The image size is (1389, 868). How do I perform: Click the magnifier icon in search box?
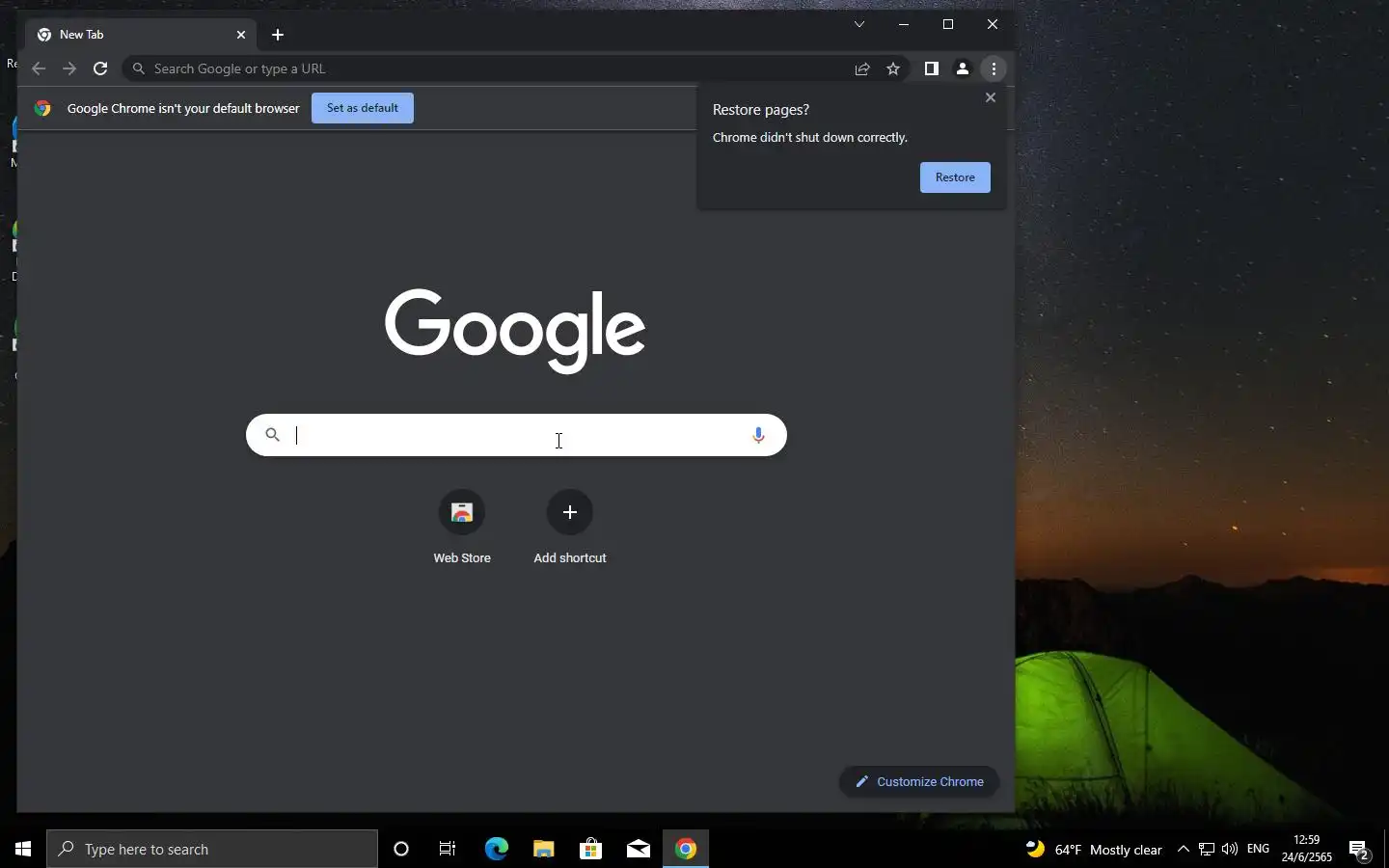[x=273, y=435]
